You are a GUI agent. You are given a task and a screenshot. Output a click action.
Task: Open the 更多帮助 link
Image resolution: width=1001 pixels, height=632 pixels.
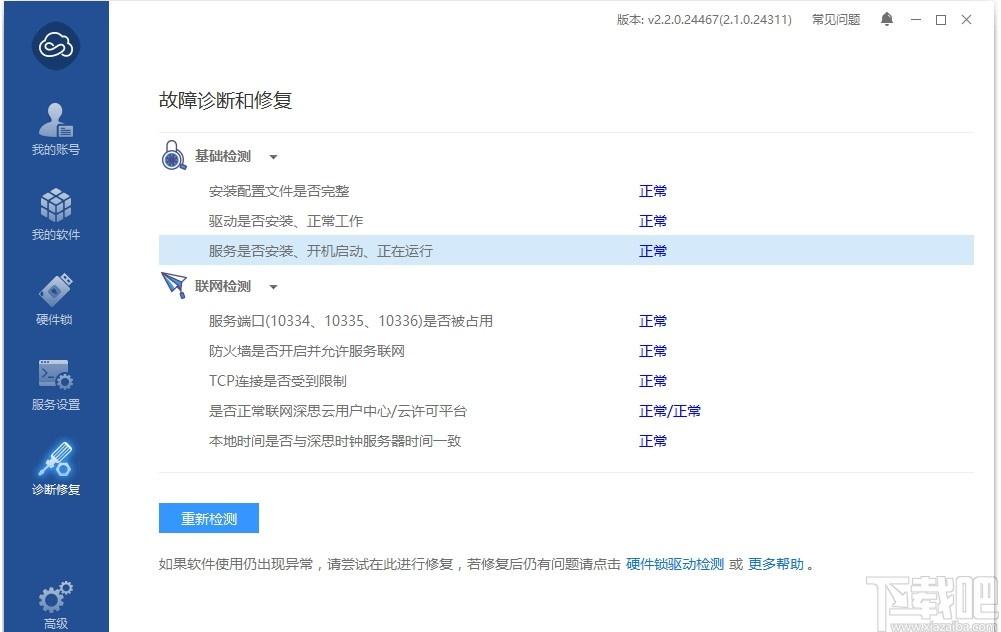click(776, 564)
